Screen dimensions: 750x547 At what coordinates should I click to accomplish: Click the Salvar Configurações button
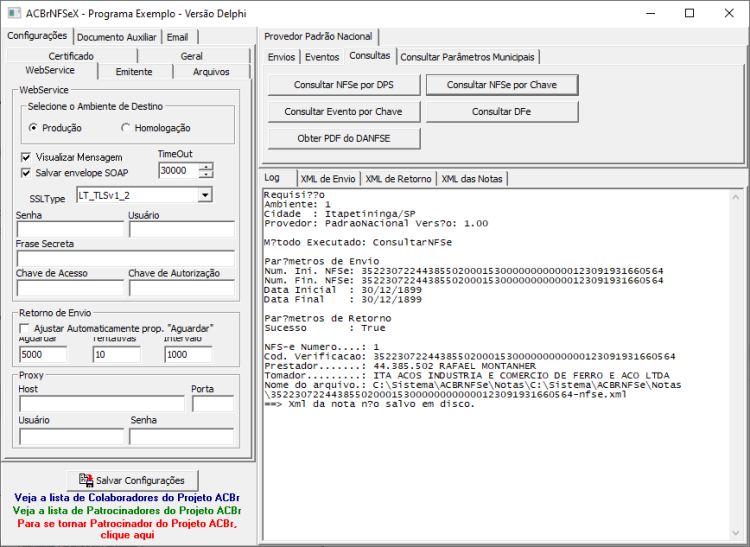(x=132, y=480)
